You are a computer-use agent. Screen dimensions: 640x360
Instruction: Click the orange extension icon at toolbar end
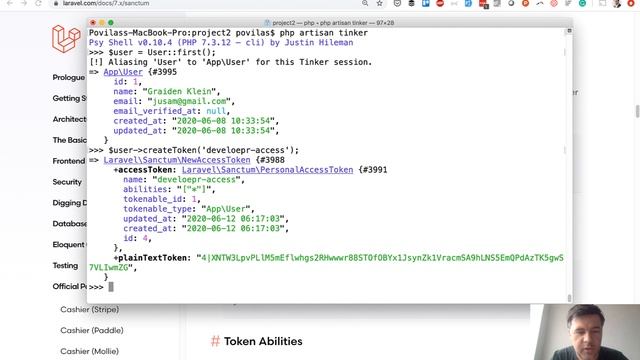[631, 3]
